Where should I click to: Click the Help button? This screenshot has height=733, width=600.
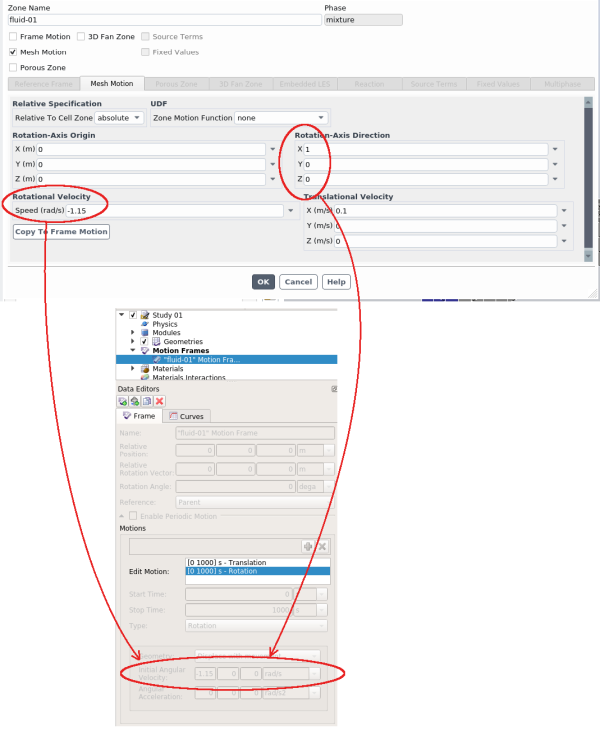(336, 282)
